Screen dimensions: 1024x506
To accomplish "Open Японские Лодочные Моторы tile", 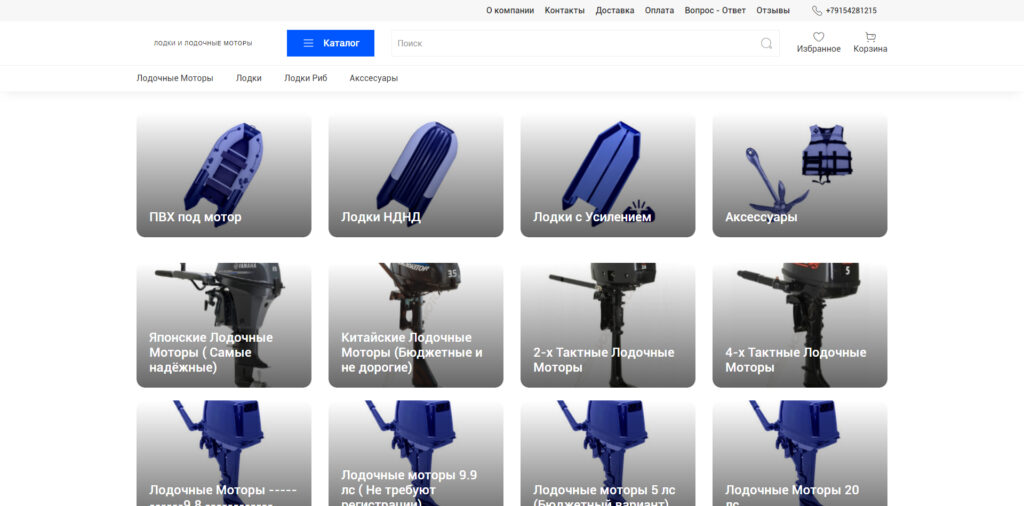I will (224, 325).
